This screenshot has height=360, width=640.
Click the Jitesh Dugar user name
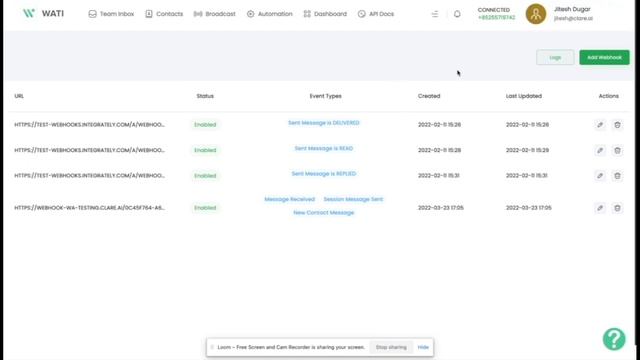(572, 9)
